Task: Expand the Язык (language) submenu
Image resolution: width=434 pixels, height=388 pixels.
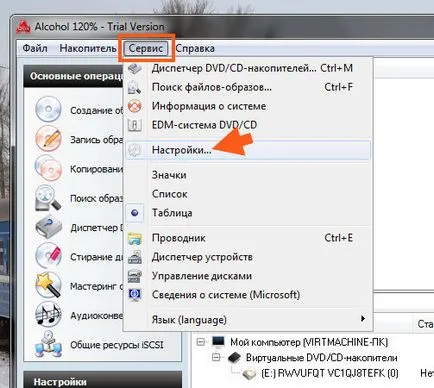Action: (248, 320)
